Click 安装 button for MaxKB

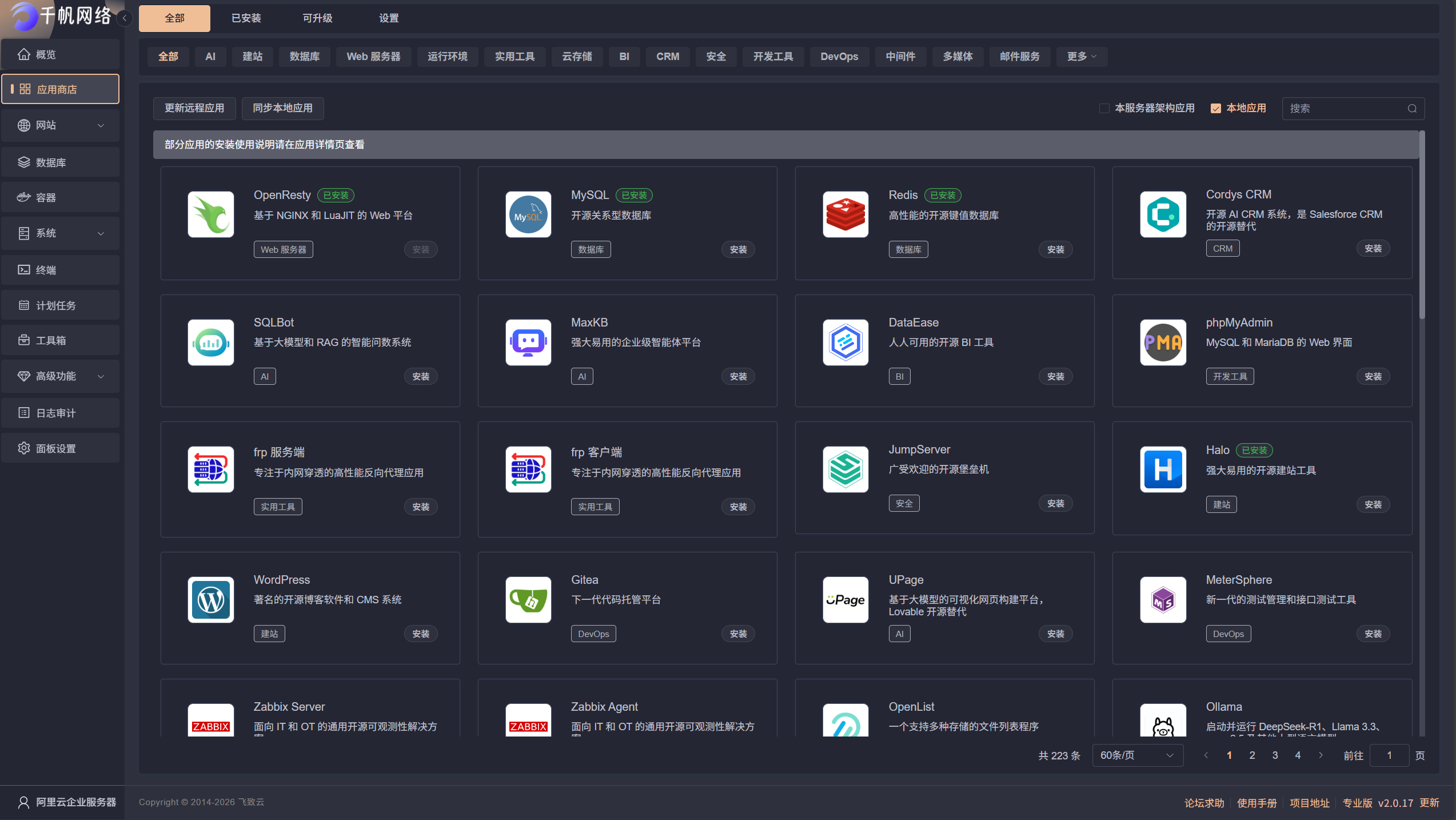[x=738, y=377]
